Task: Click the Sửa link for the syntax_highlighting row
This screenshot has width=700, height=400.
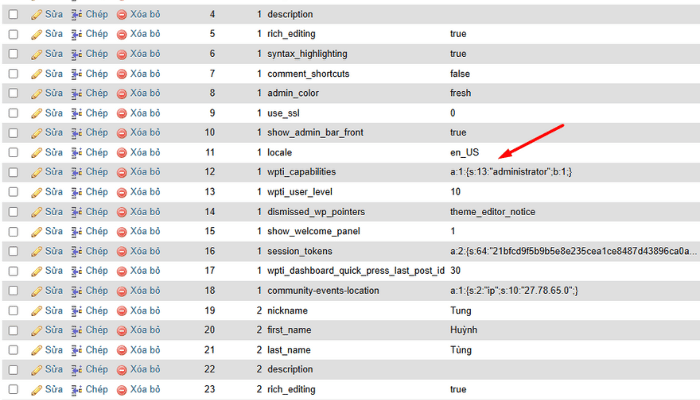Action: pyautogui.click(x=53, y=53)
